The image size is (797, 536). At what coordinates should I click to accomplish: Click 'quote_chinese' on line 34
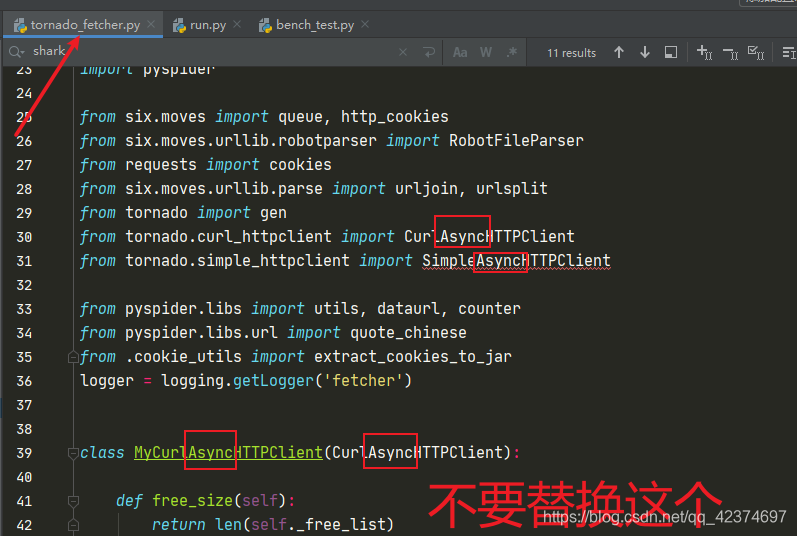pos(408,333)
